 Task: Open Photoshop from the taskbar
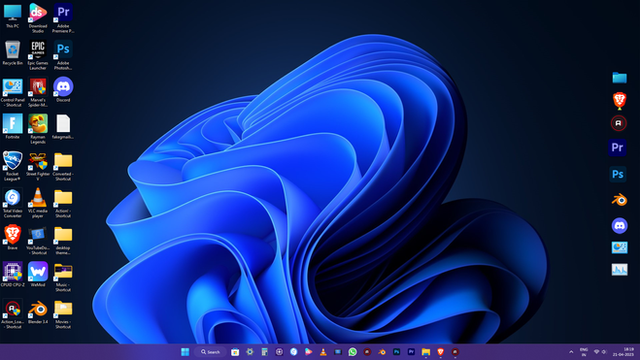[396, 352]
